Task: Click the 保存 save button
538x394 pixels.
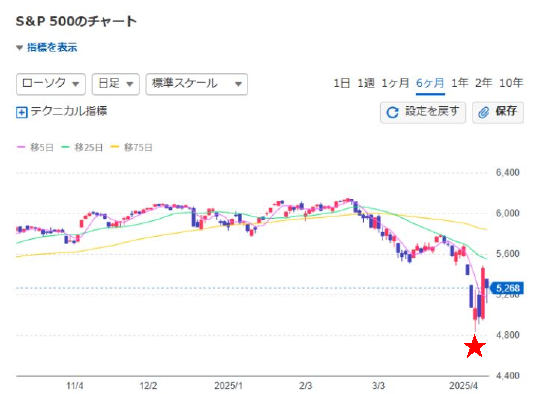Action: 498,112
